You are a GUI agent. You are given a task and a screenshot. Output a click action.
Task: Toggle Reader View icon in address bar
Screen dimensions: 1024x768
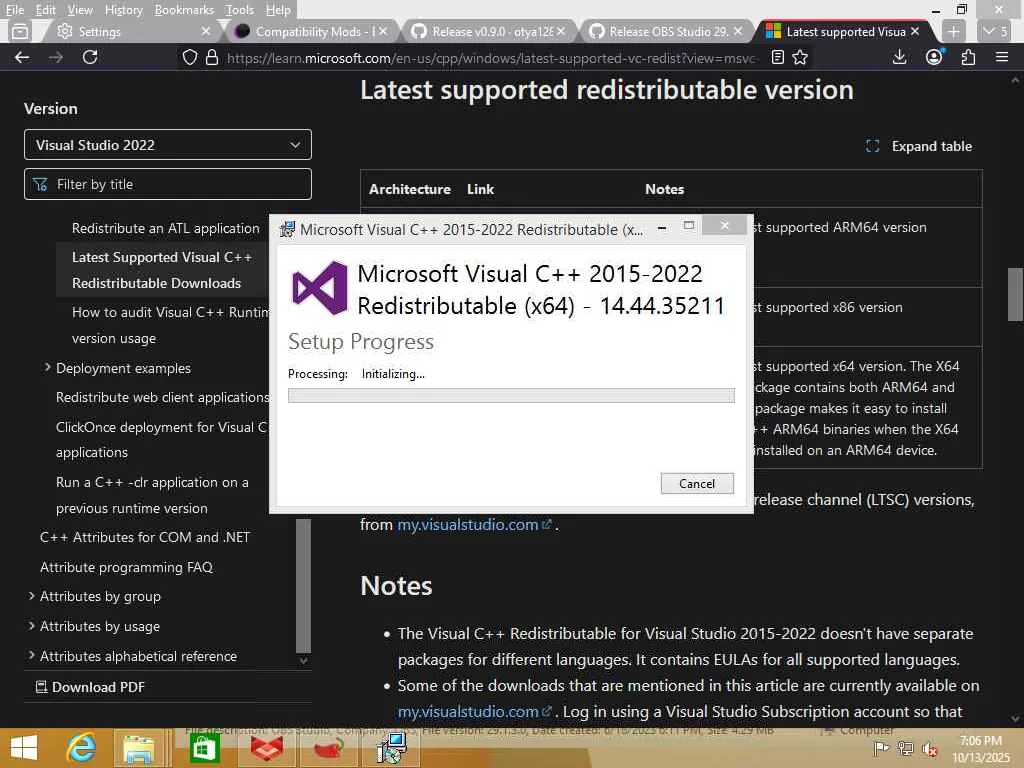click(777, 57)
